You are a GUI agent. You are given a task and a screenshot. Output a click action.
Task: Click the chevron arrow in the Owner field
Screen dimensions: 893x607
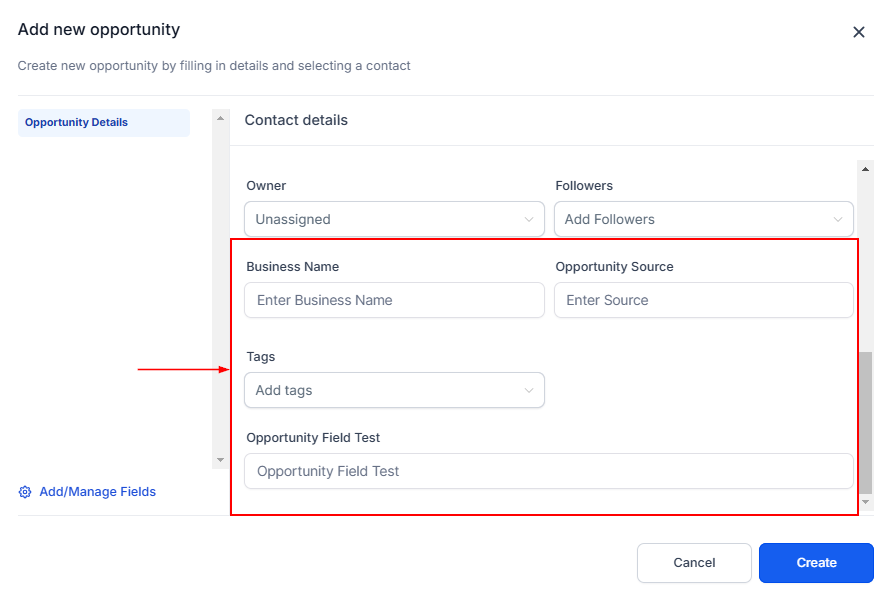pos(529,219)
